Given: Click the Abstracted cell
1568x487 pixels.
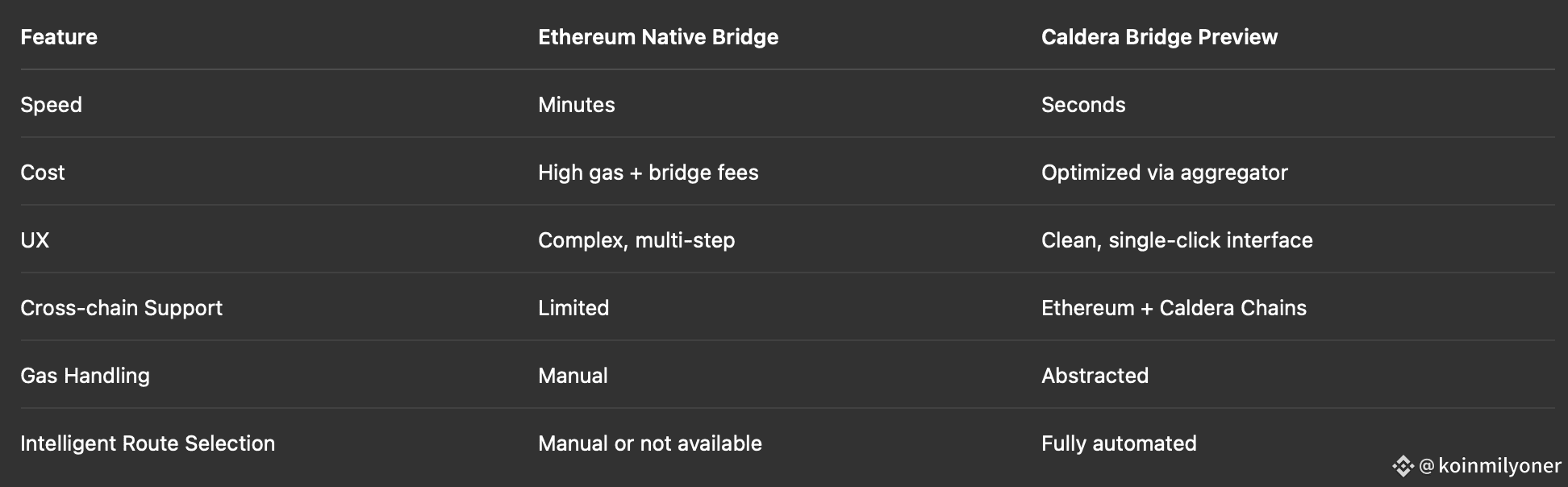Looking at the screenshot, I should [x=1095, y=376].
